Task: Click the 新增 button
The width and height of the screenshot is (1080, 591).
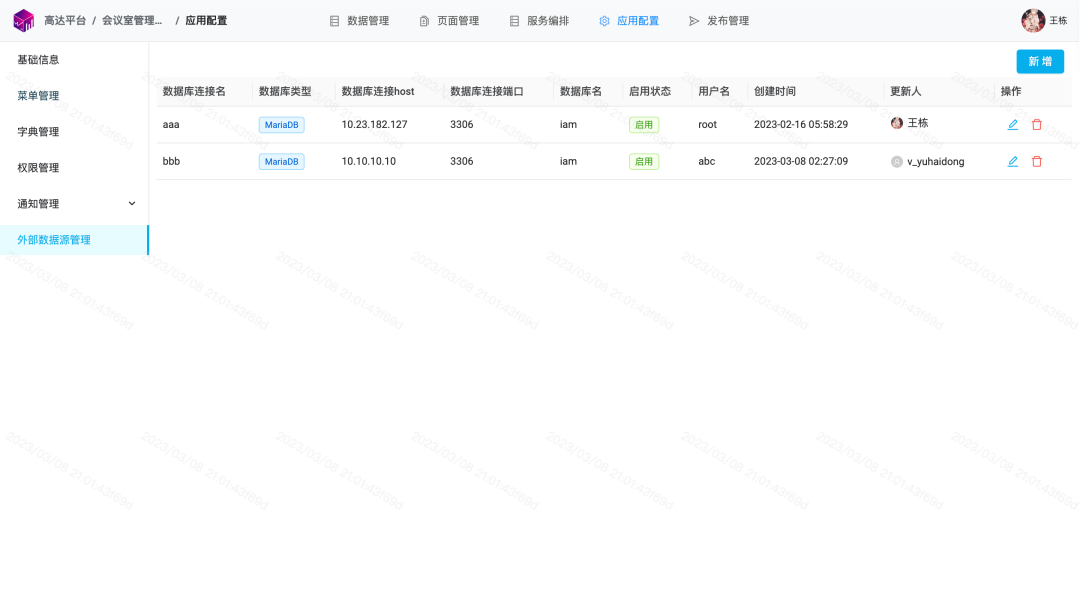Action: (1040, 61)
